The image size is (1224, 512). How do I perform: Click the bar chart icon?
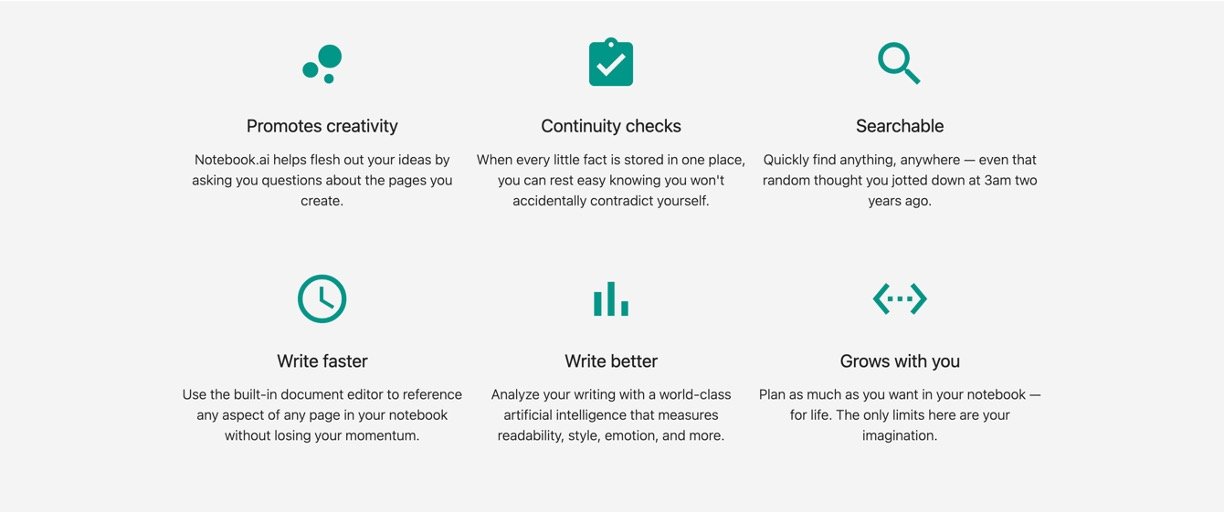(x=611, y=298)
